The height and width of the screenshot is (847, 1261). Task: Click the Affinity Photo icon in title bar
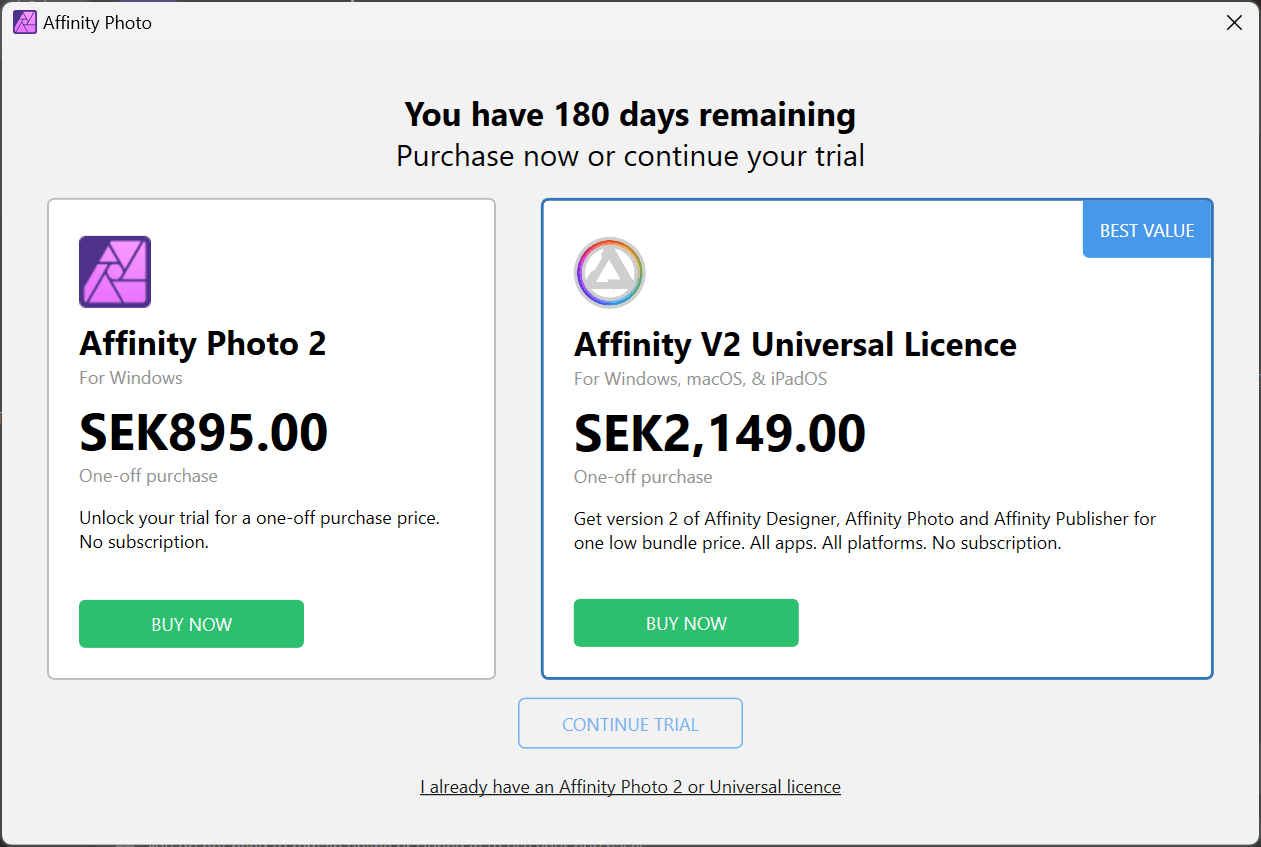(24, 21)
